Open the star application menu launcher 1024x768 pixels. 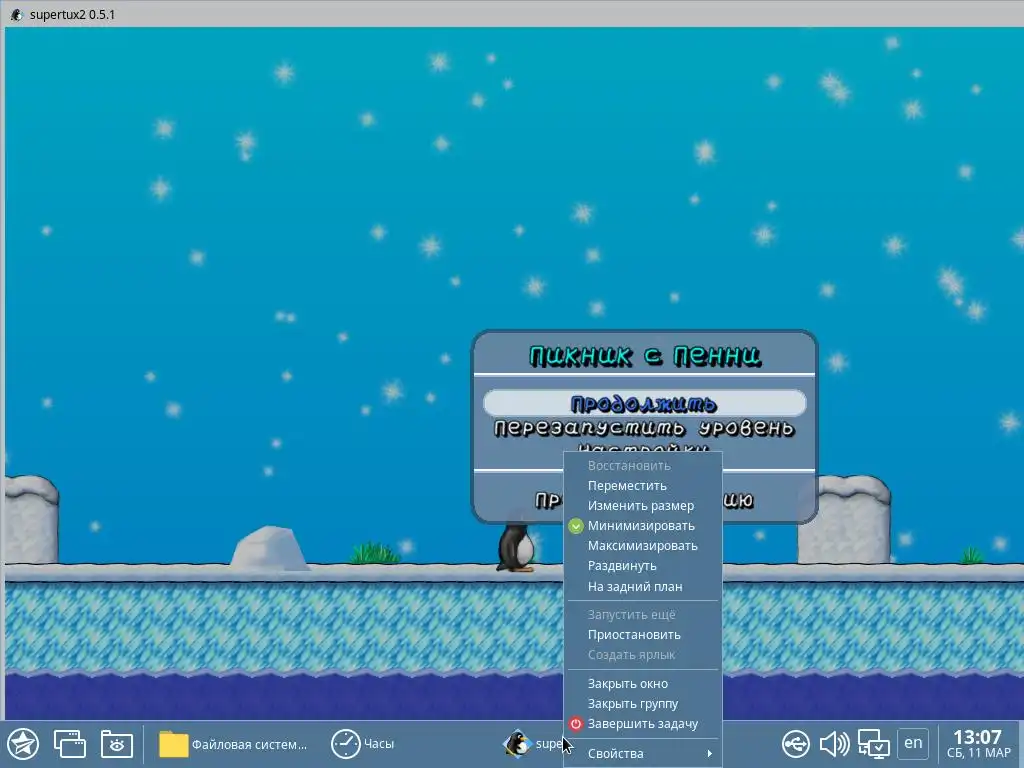24,744
